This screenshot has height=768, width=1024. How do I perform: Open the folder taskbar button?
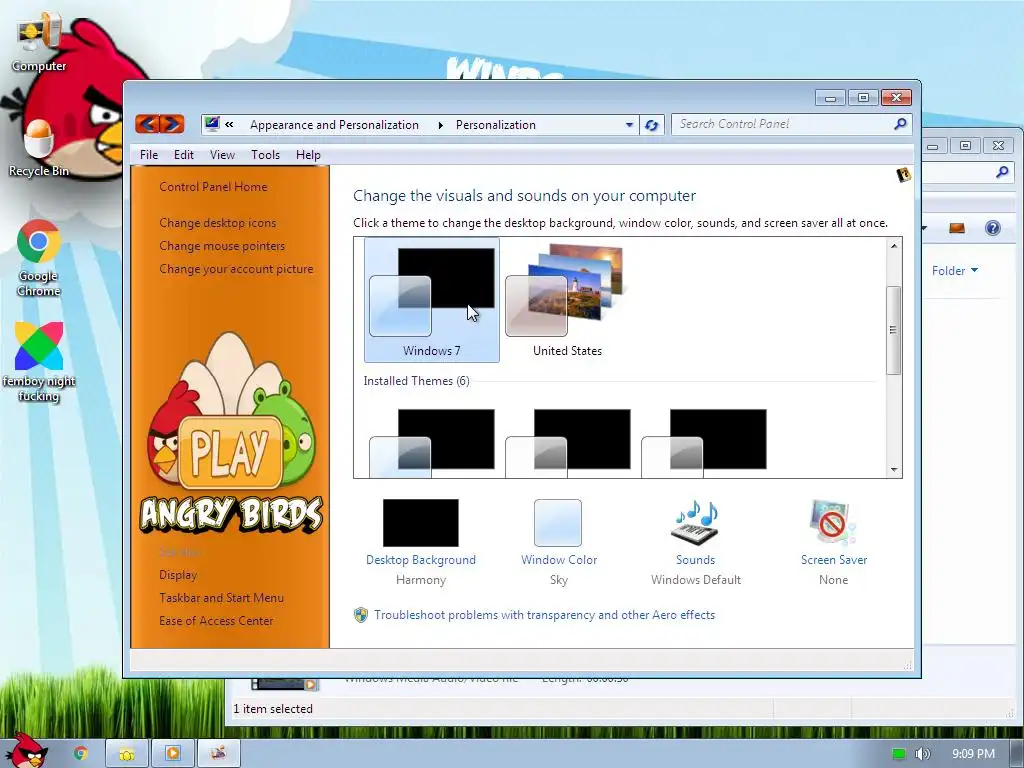pos(127,754)
